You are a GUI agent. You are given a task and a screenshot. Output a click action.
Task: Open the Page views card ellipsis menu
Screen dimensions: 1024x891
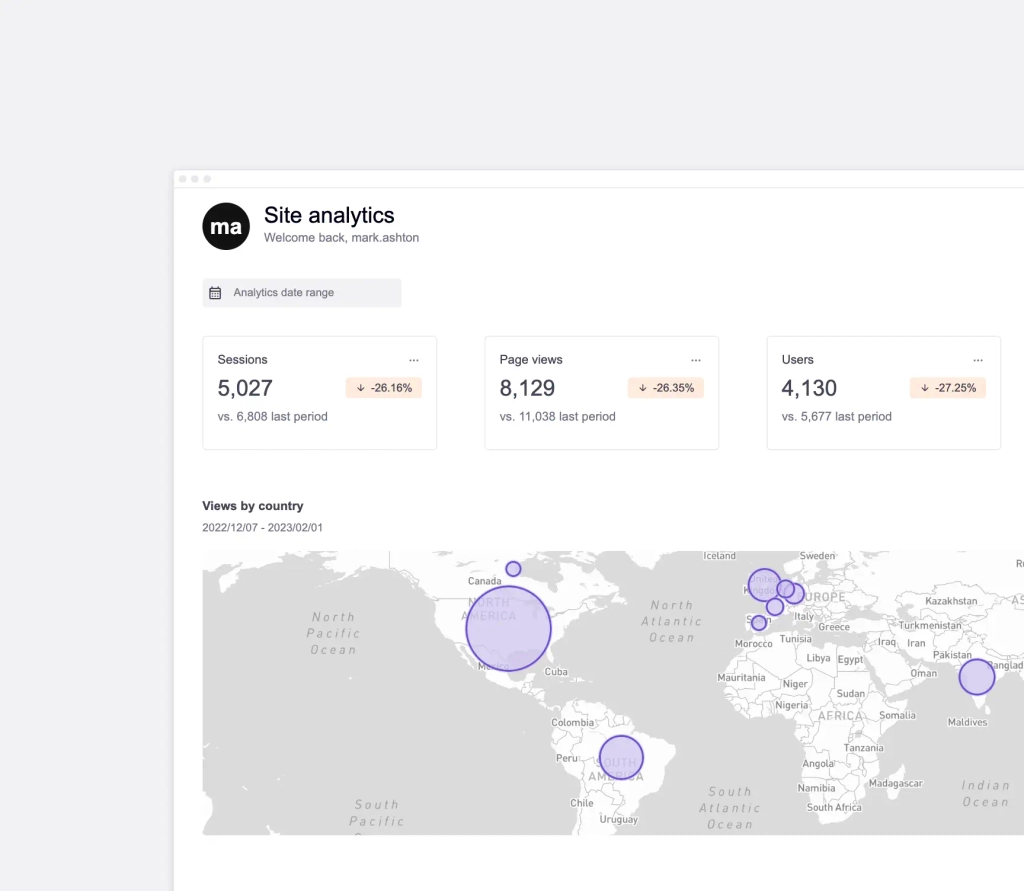tap(696, 360)
